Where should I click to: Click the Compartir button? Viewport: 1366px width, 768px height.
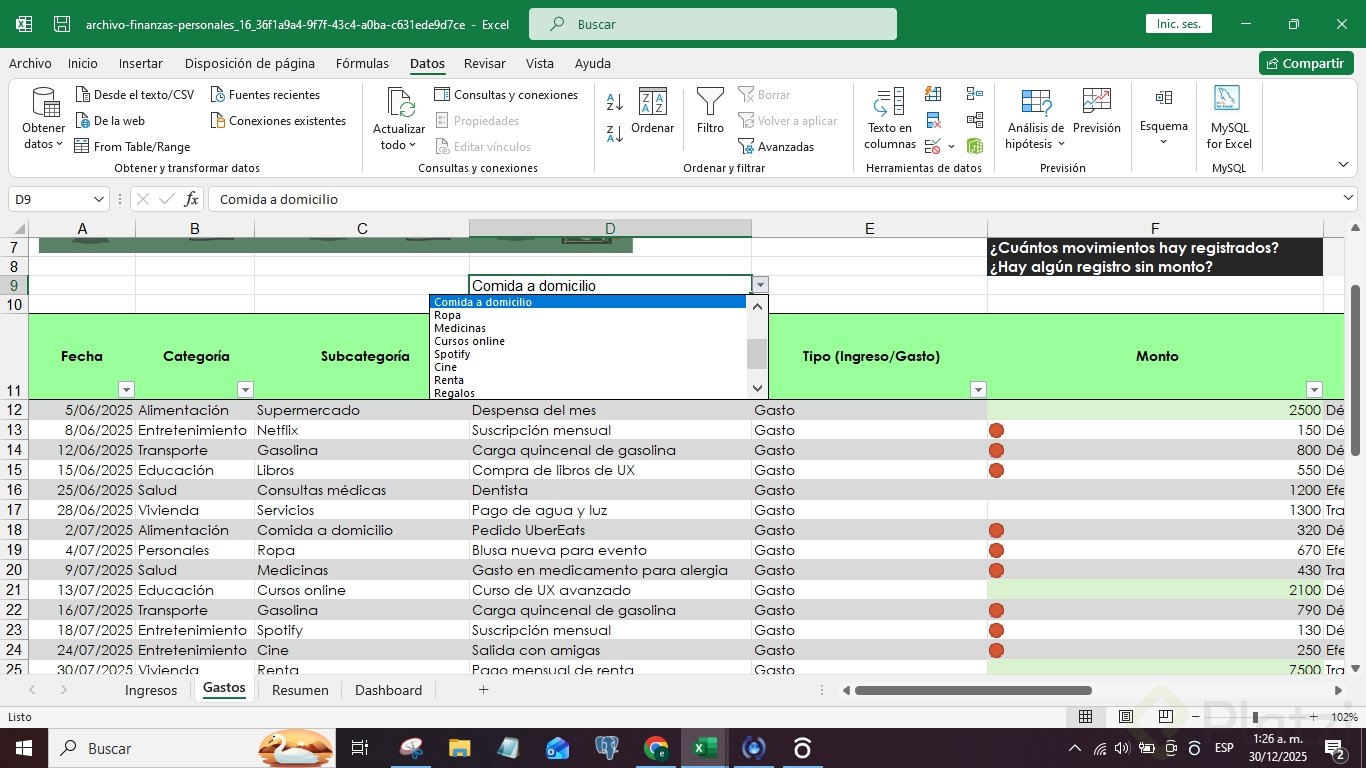[x=1305, y=63]
